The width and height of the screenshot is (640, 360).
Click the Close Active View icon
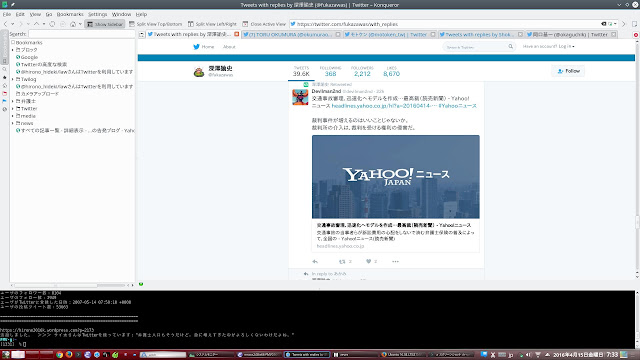(245, 24)
